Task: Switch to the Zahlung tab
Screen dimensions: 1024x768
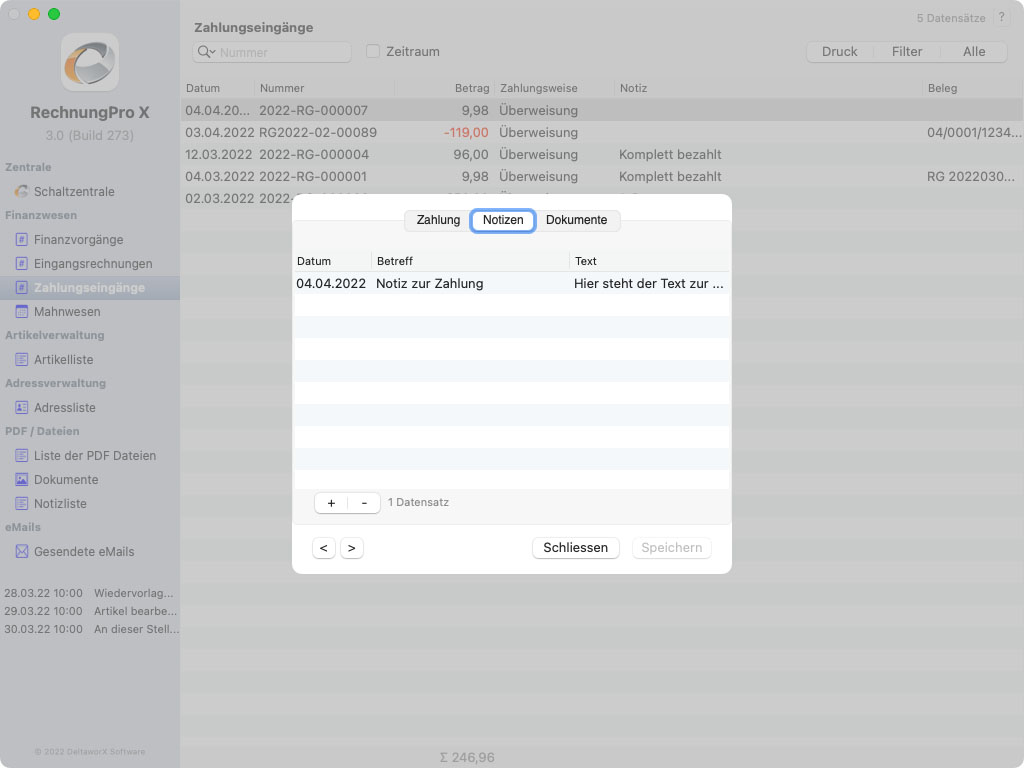Action: tap(438, 220)
